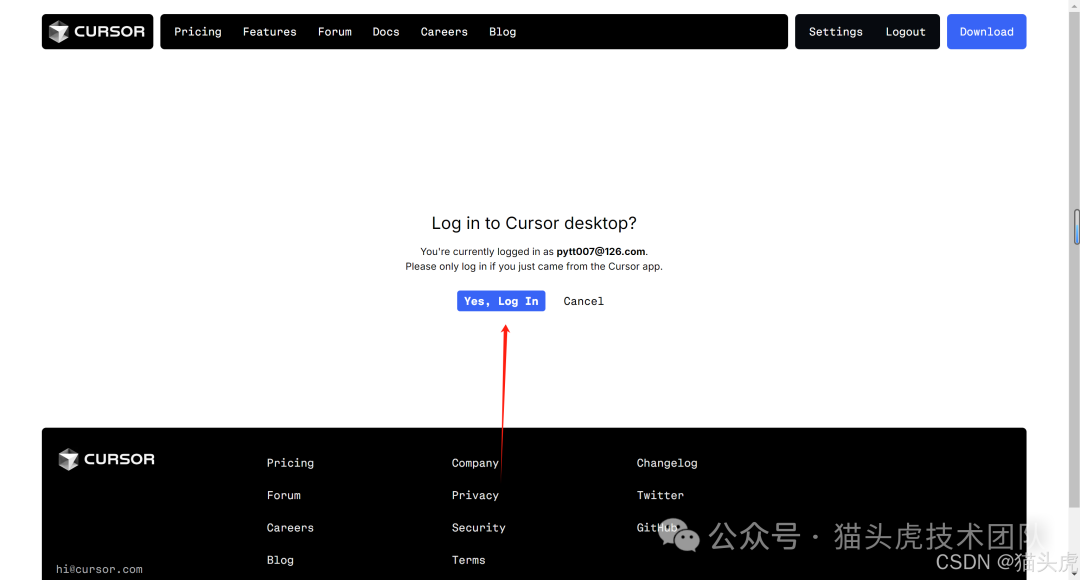Open Company link in the footer
Image resolution: width=1080 pixels, height=580 pixels.
[475, 463]
